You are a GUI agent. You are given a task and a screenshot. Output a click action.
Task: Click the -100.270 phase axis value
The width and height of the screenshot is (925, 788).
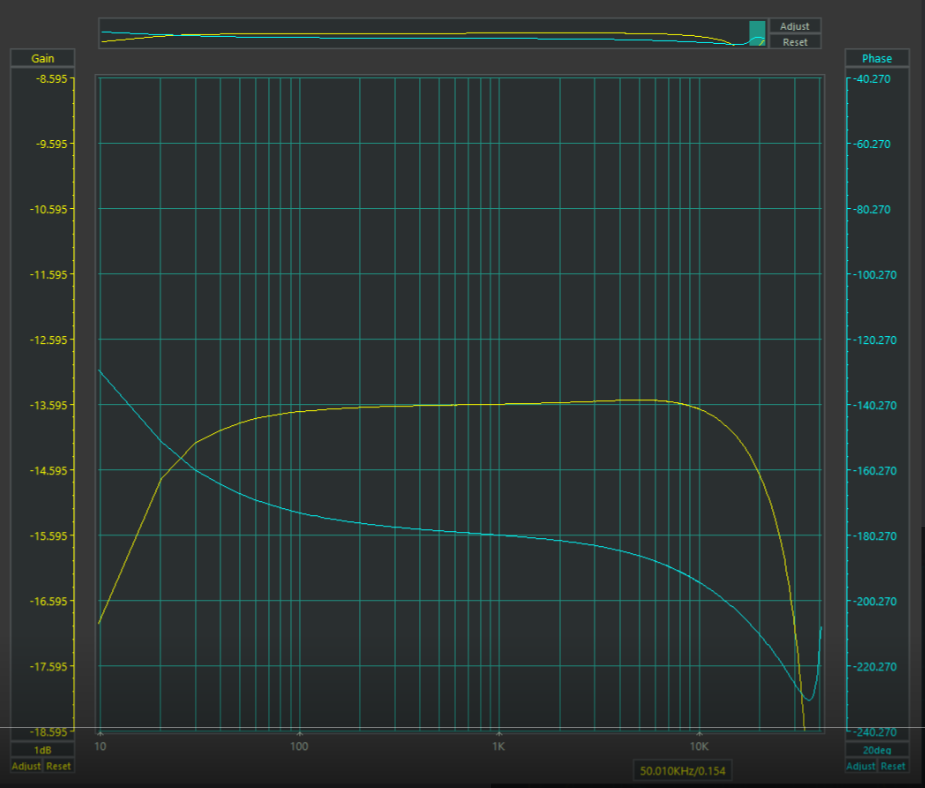click(874, 274)
